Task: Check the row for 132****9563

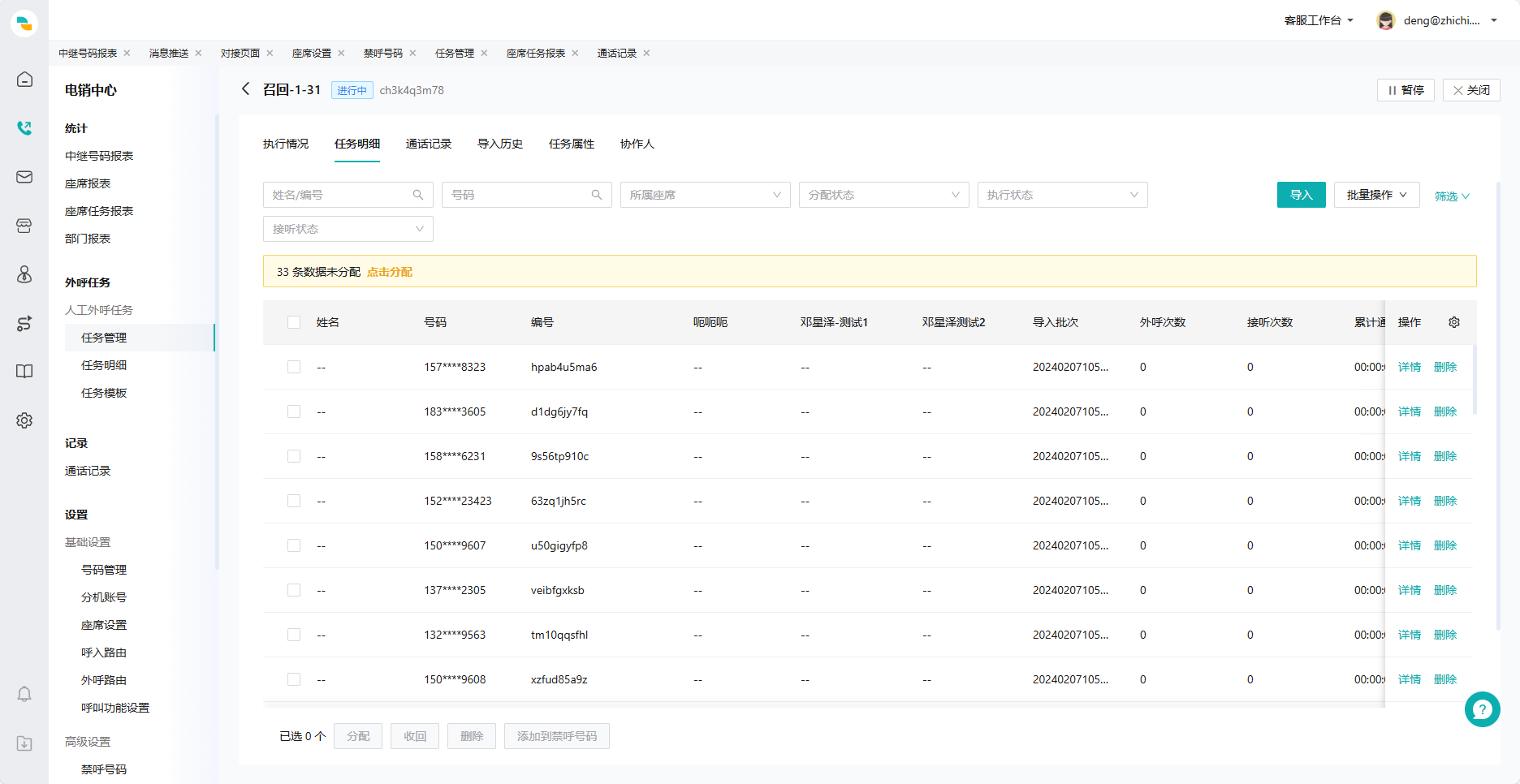Action: point(294,635)
